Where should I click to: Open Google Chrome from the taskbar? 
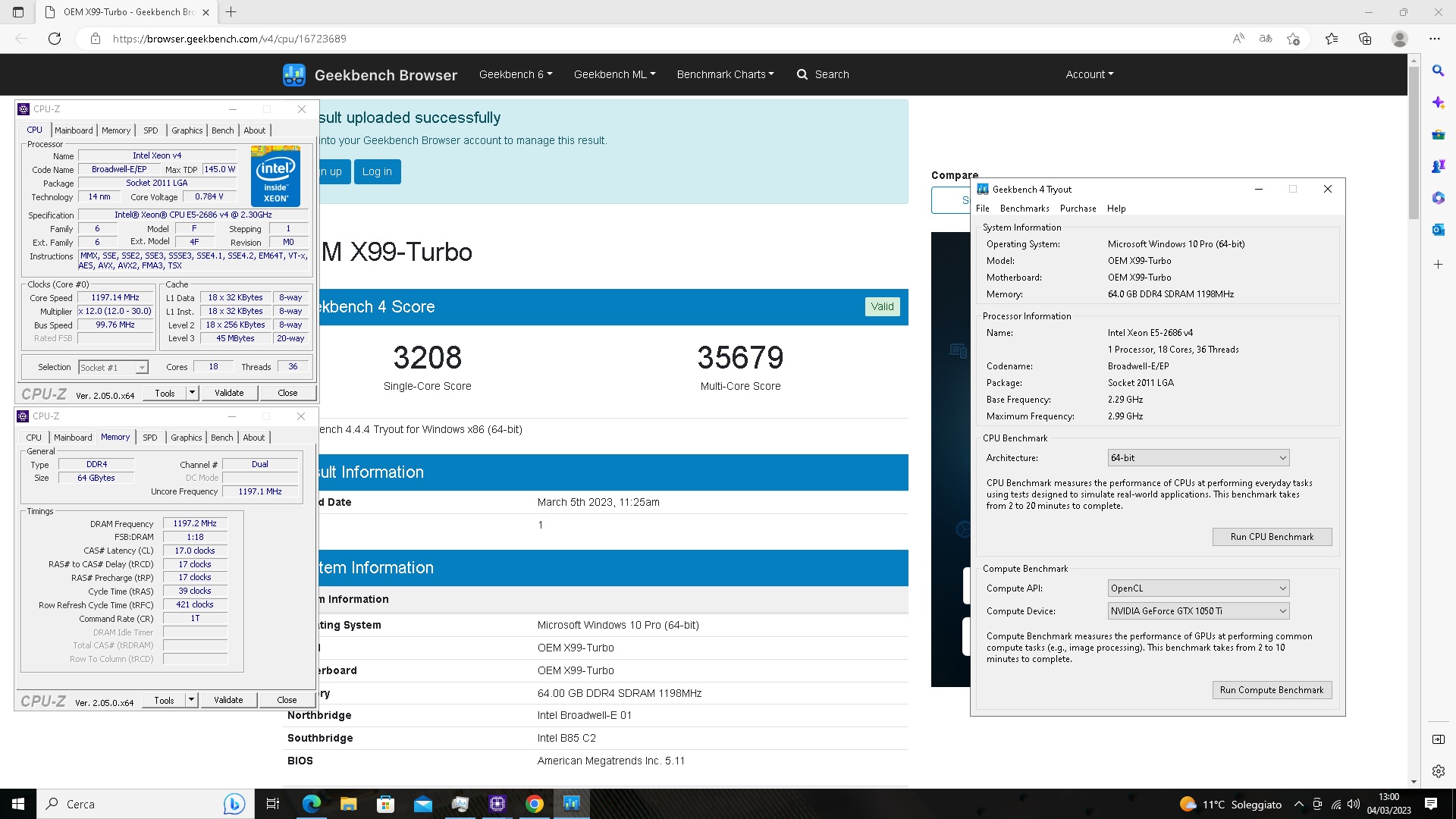tap(535, 804)
